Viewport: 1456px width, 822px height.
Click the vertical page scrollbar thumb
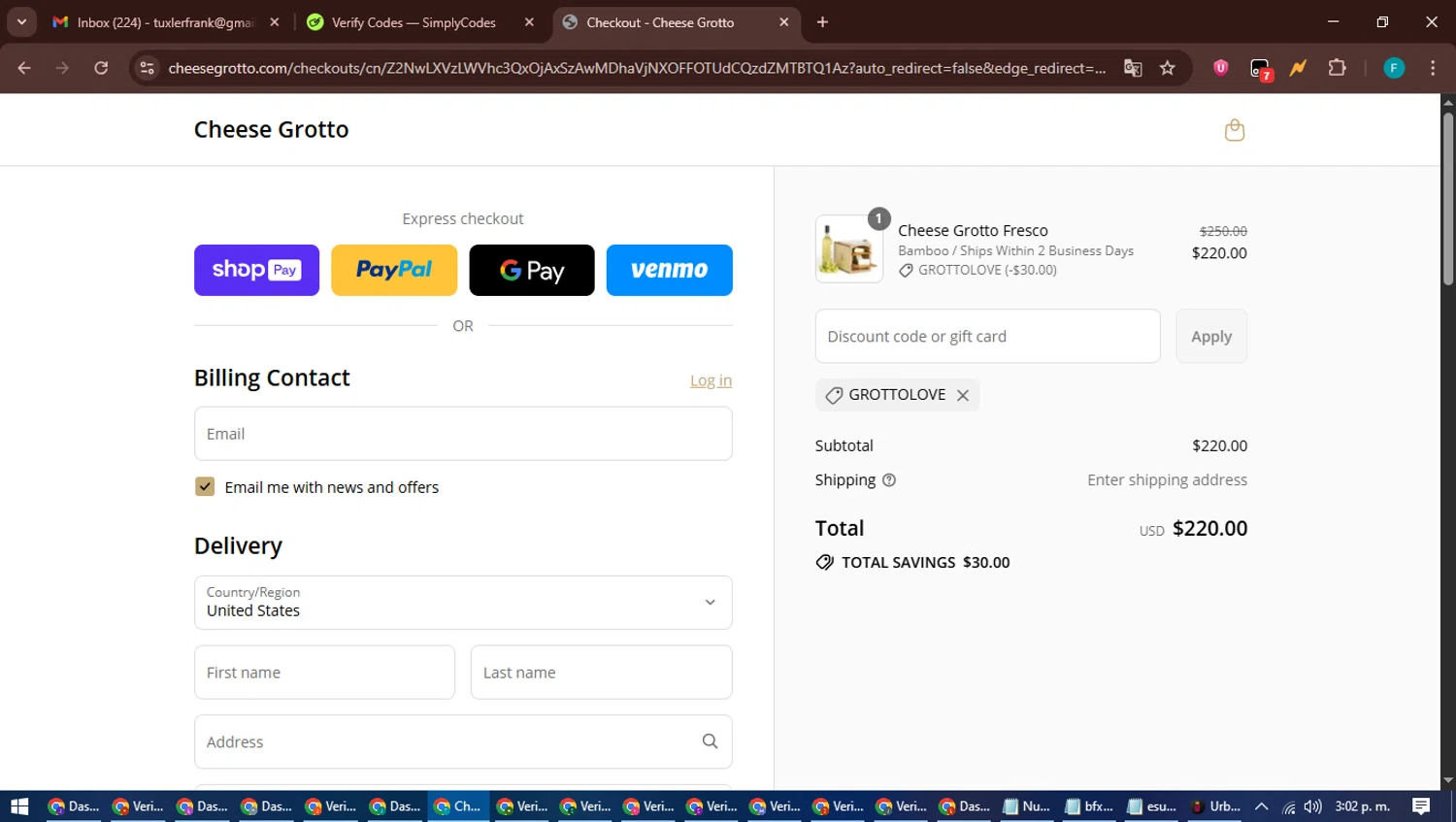1448,199
